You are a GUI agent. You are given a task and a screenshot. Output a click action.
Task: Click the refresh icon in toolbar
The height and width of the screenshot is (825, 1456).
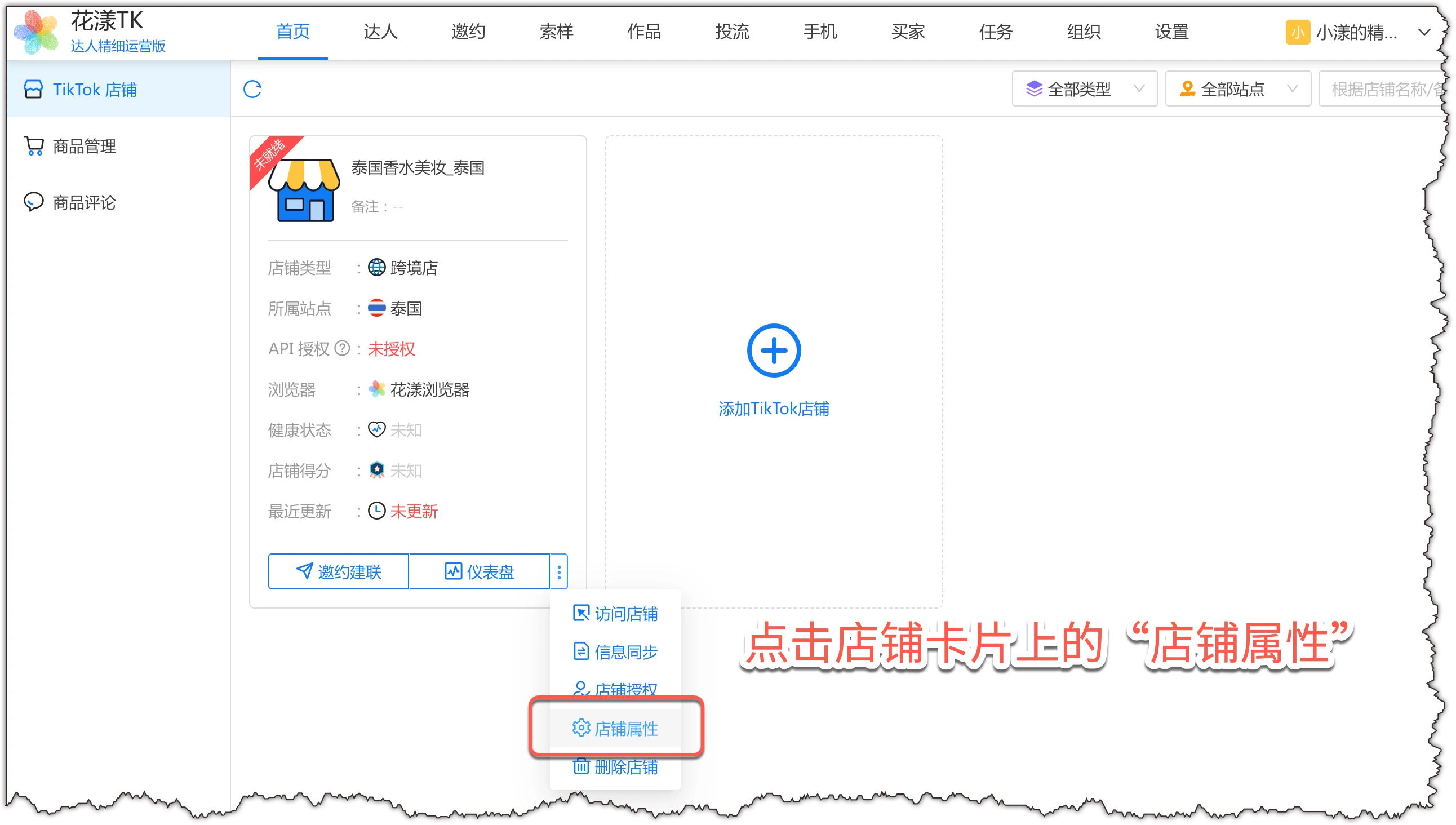point(252,89)
